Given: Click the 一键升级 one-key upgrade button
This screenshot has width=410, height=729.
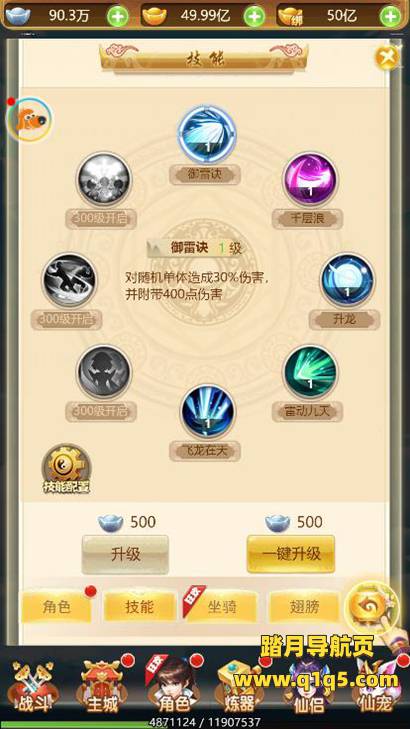Looking at the screenshot, I should tap(291, 554).
